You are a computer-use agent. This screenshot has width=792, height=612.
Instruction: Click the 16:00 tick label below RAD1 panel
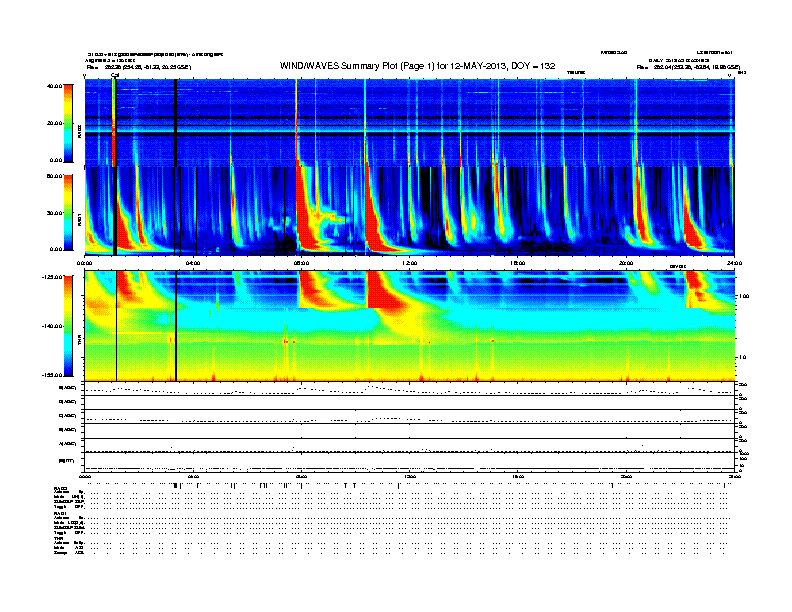[x=518, y=263]
